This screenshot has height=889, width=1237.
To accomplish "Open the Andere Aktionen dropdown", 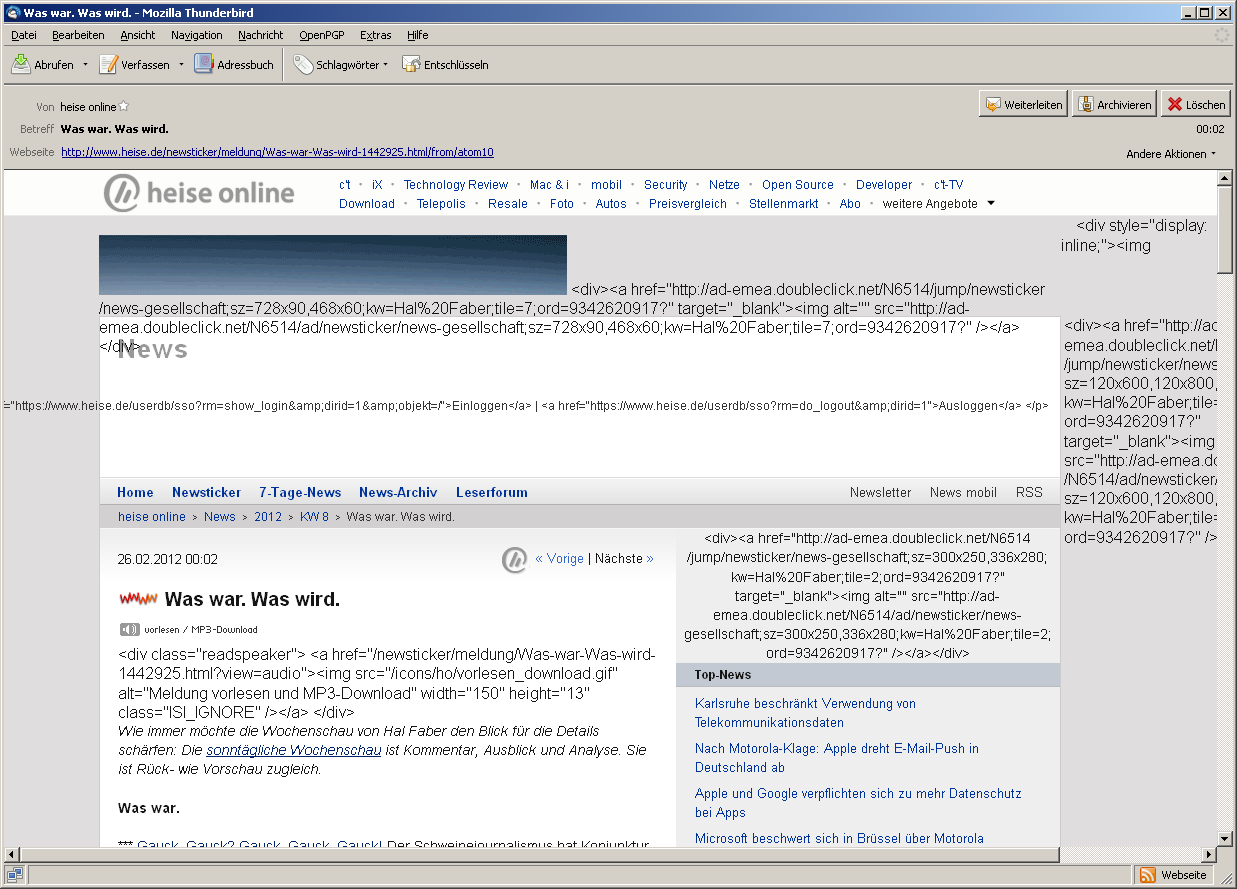I will coord(1171,154).
